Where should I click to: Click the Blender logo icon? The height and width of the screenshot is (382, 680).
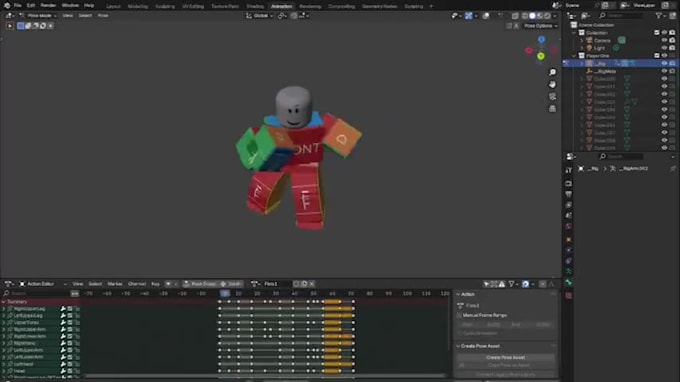pyautogui.click(x=7, y=6)
